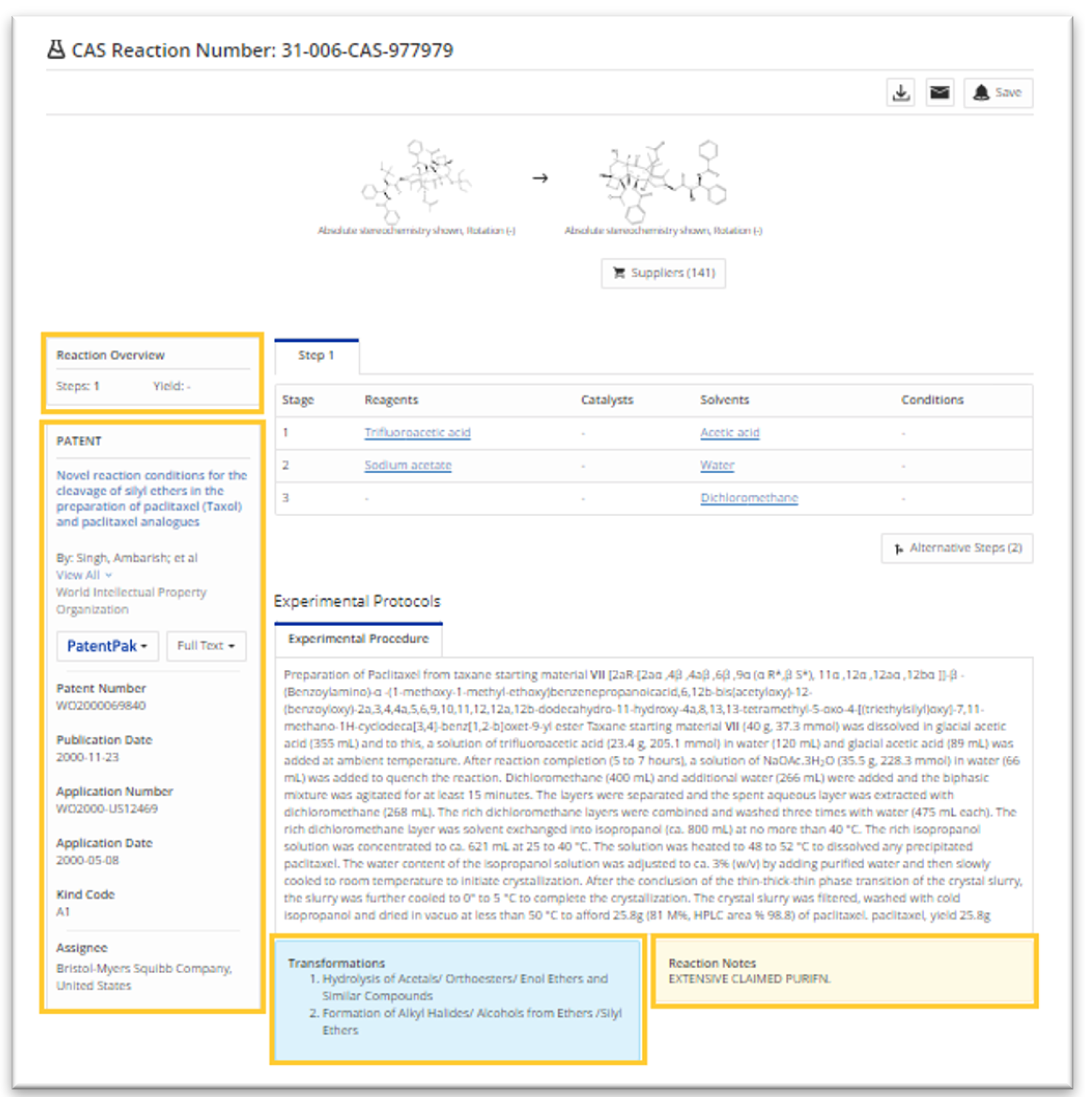
Task: Open the Trifluoroacetic acid reagent link
Action: click(418, 432)
